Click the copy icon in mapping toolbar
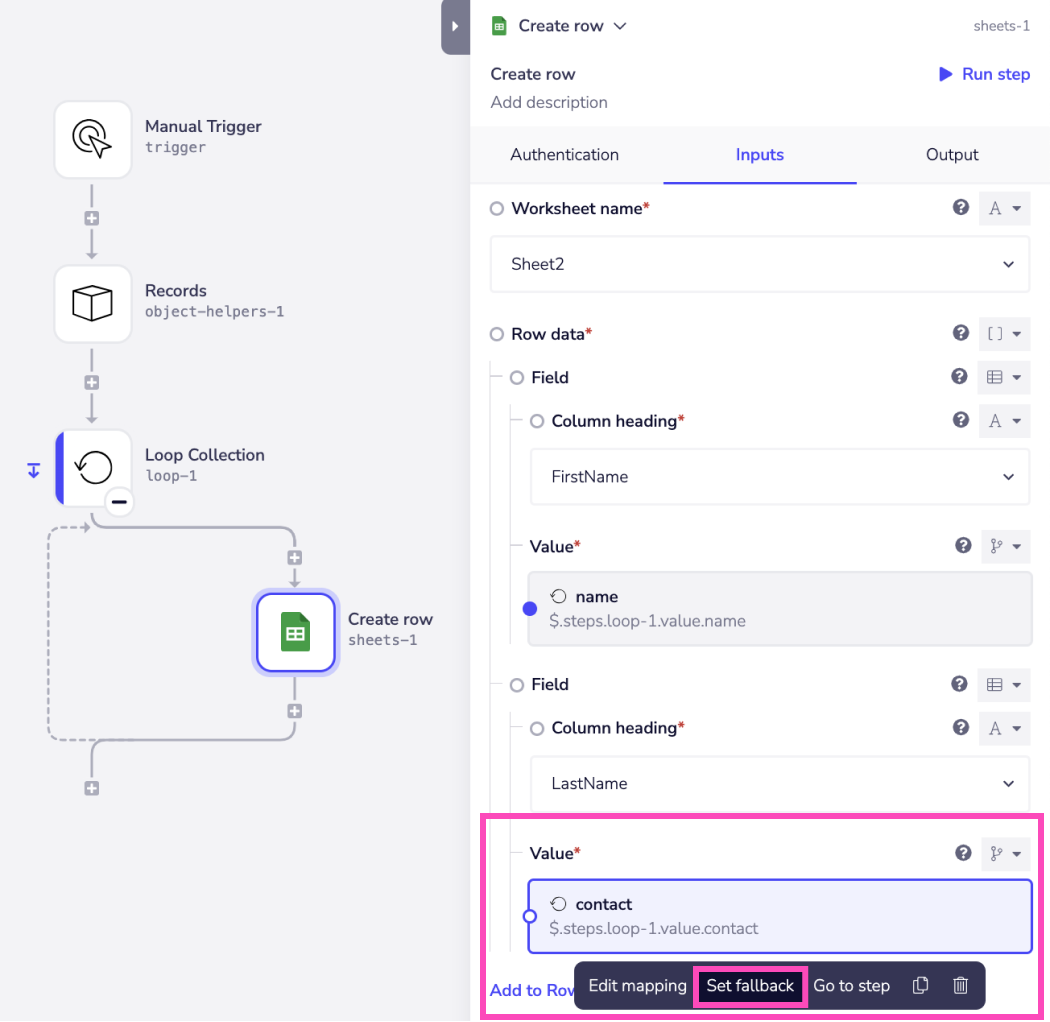This screenshot has height=1022, width=1050. (920, 986)
